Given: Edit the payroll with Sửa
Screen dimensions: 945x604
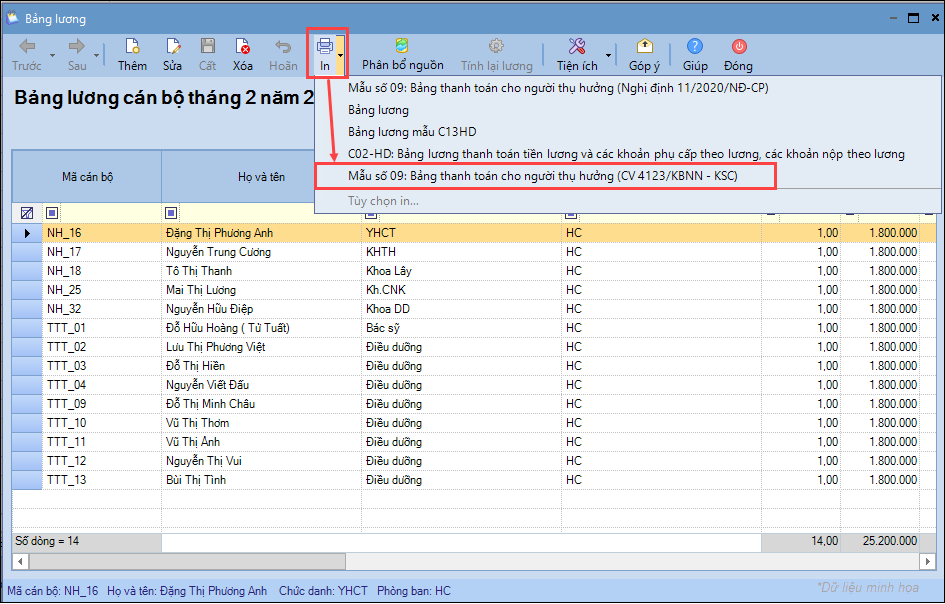Looking at the screenshot, I should point(172,55).
